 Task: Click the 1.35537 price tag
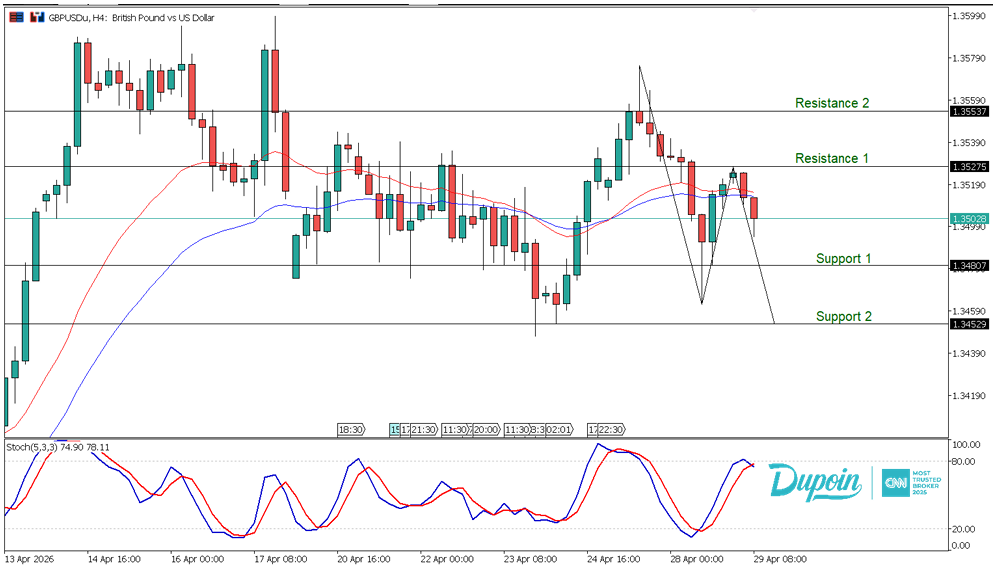tap(969, 111)
